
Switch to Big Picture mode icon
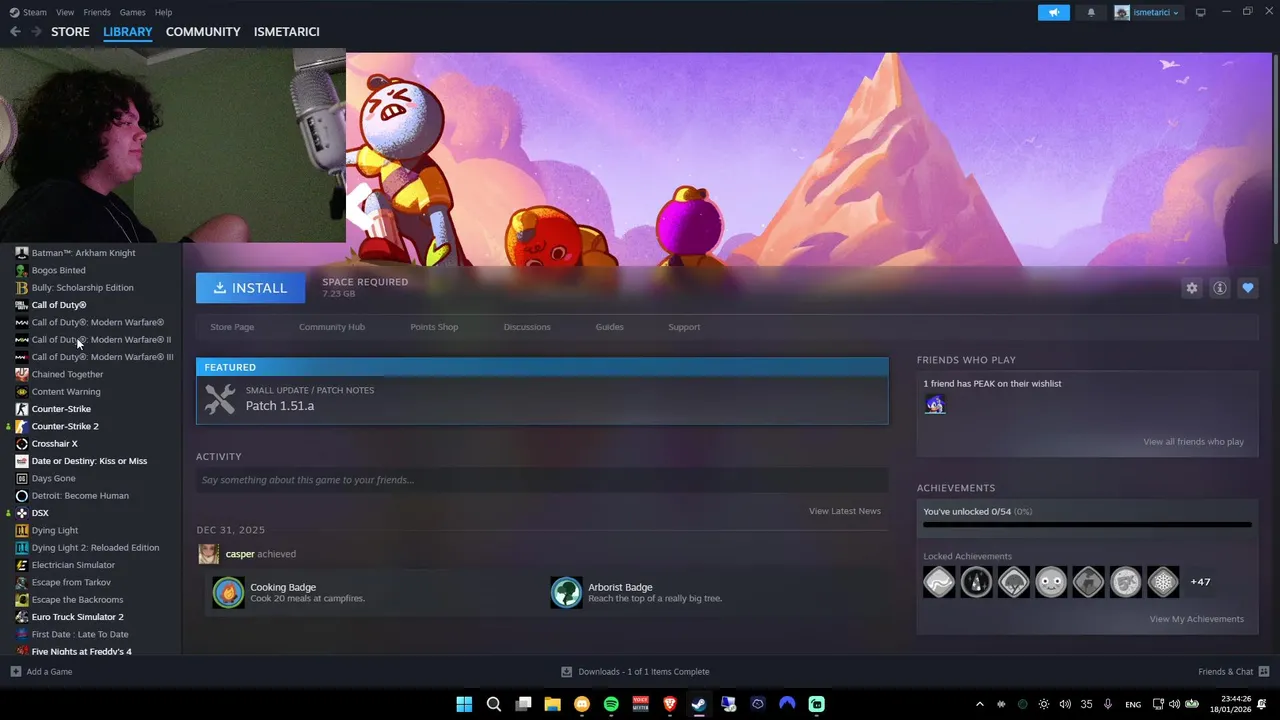pyautogui.click(x=1201, y=12)
